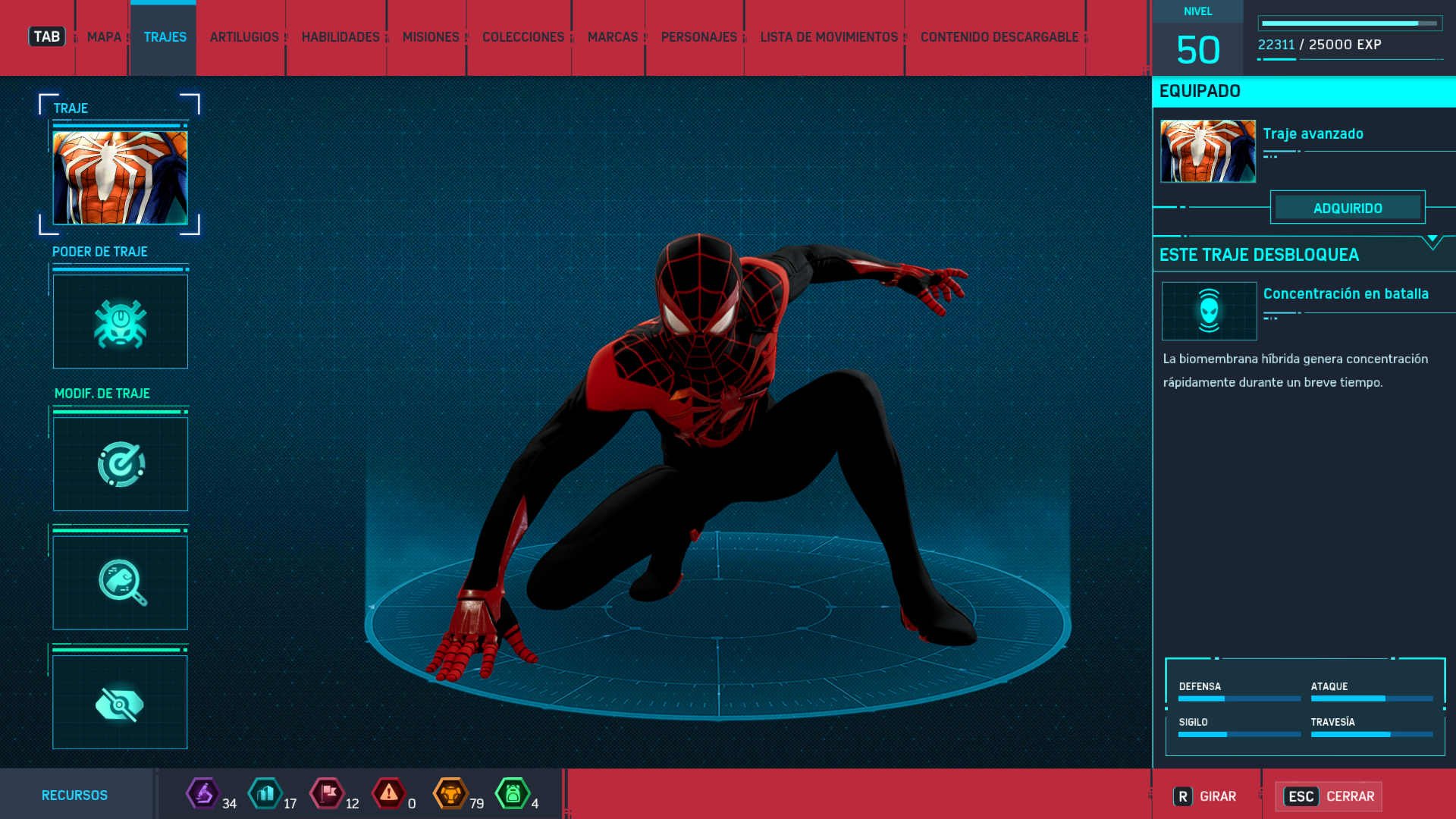Select the first suit mod target icon

pyautogui.click(x=121, y=464)
